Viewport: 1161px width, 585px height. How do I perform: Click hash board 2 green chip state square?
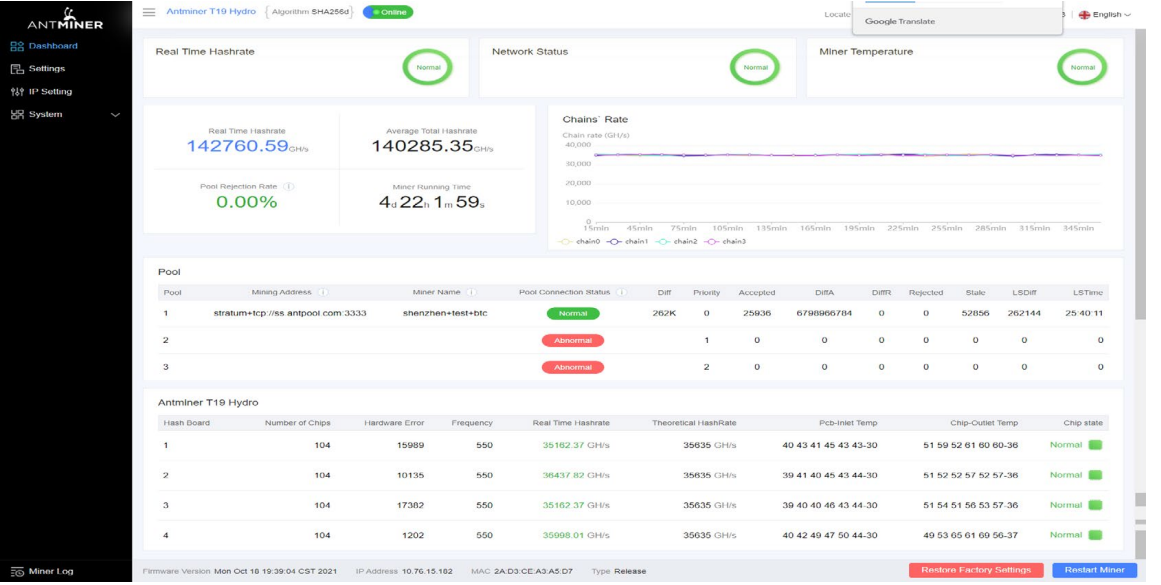1095,475
